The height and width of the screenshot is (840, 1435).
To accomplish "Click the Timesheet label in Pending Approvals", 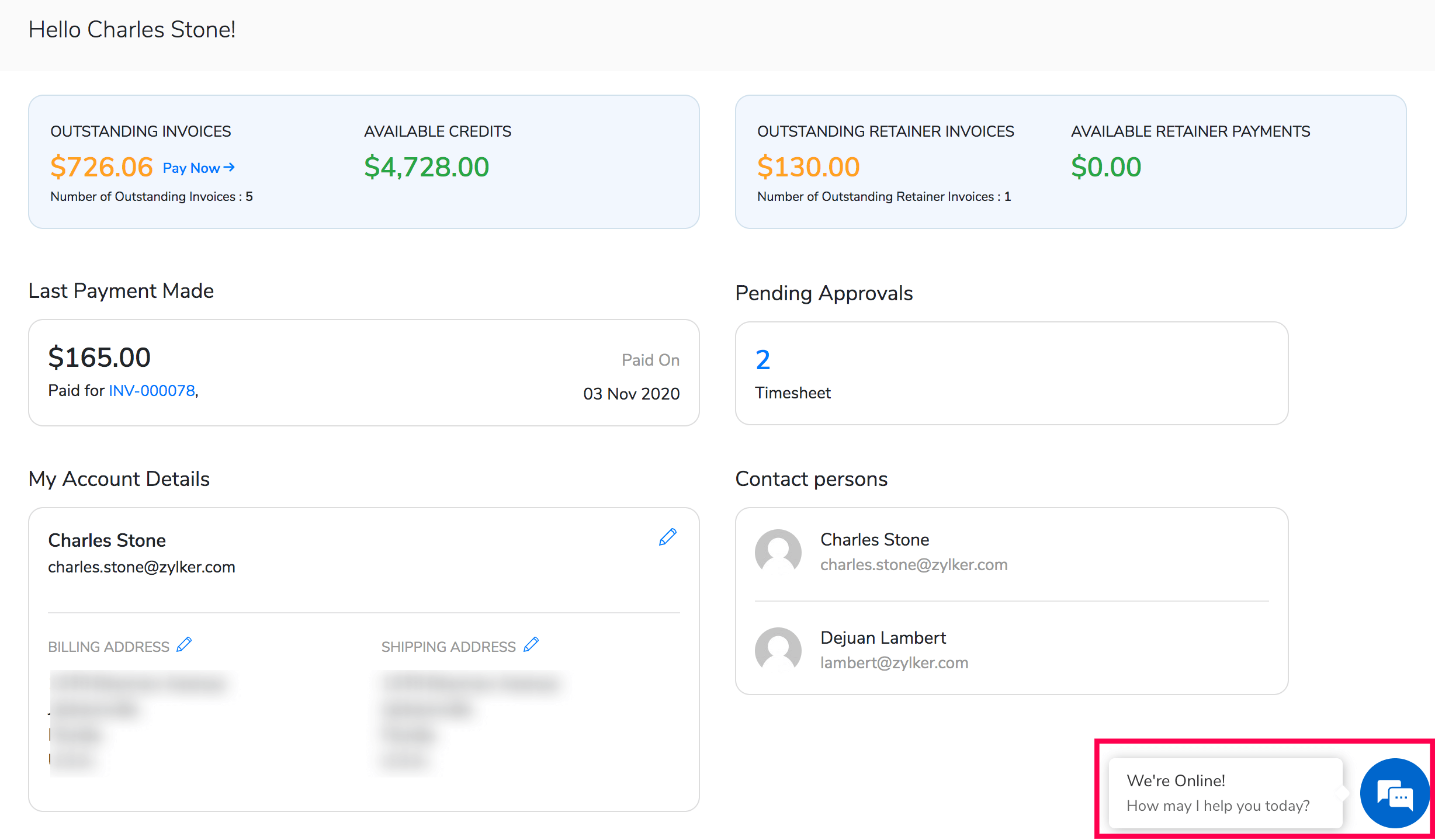I will 792,393.
